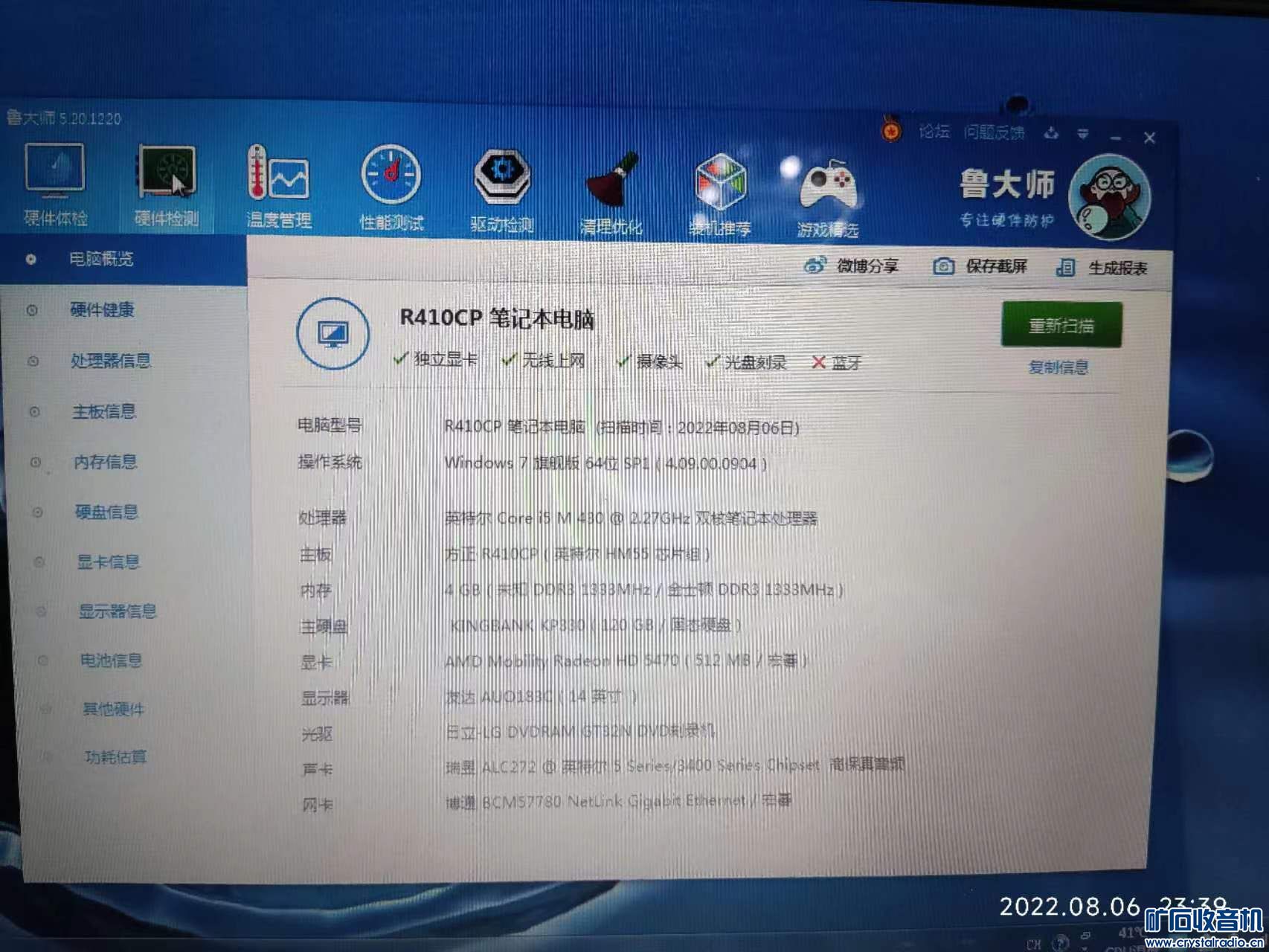This screenshot has height=952, width=1269.
Task: Click the R410CP 笔记本电脑 heading
Action: (x=497, y=318)
